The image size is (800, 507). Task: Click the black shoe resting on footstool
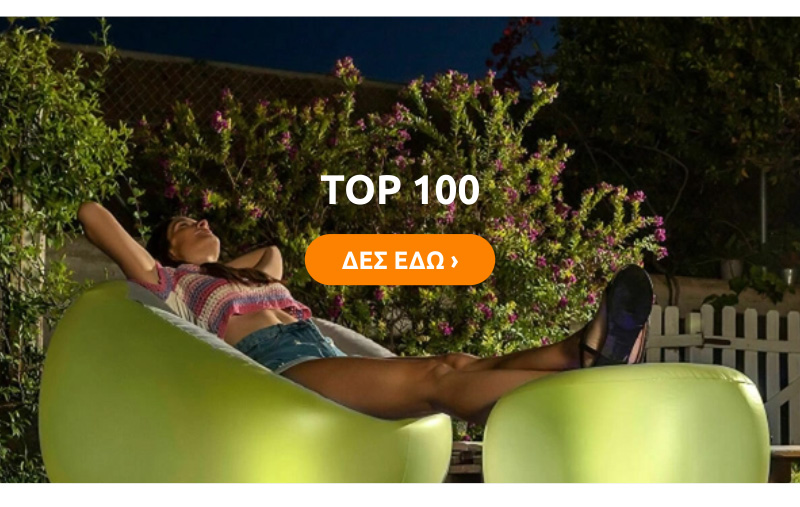click(x=618, y=316)
